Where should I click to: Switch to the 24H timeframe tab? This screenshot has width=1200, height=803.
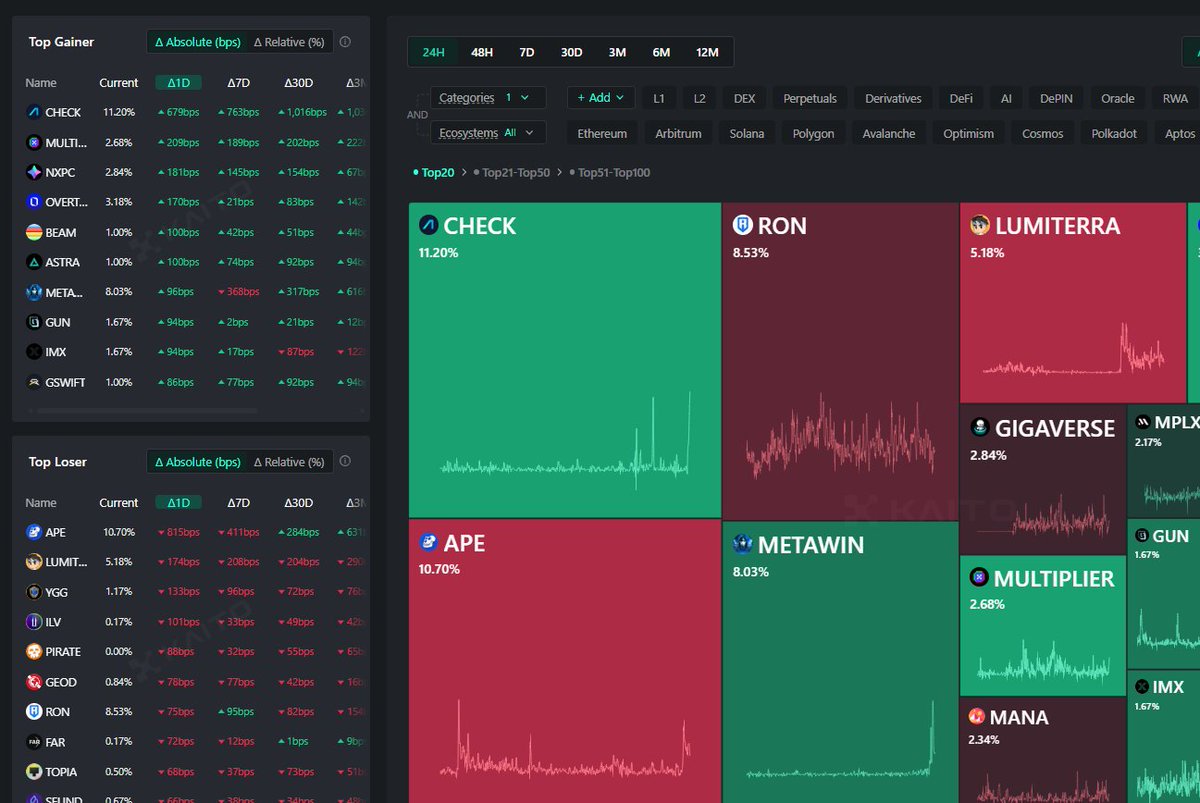pos(433,52)
